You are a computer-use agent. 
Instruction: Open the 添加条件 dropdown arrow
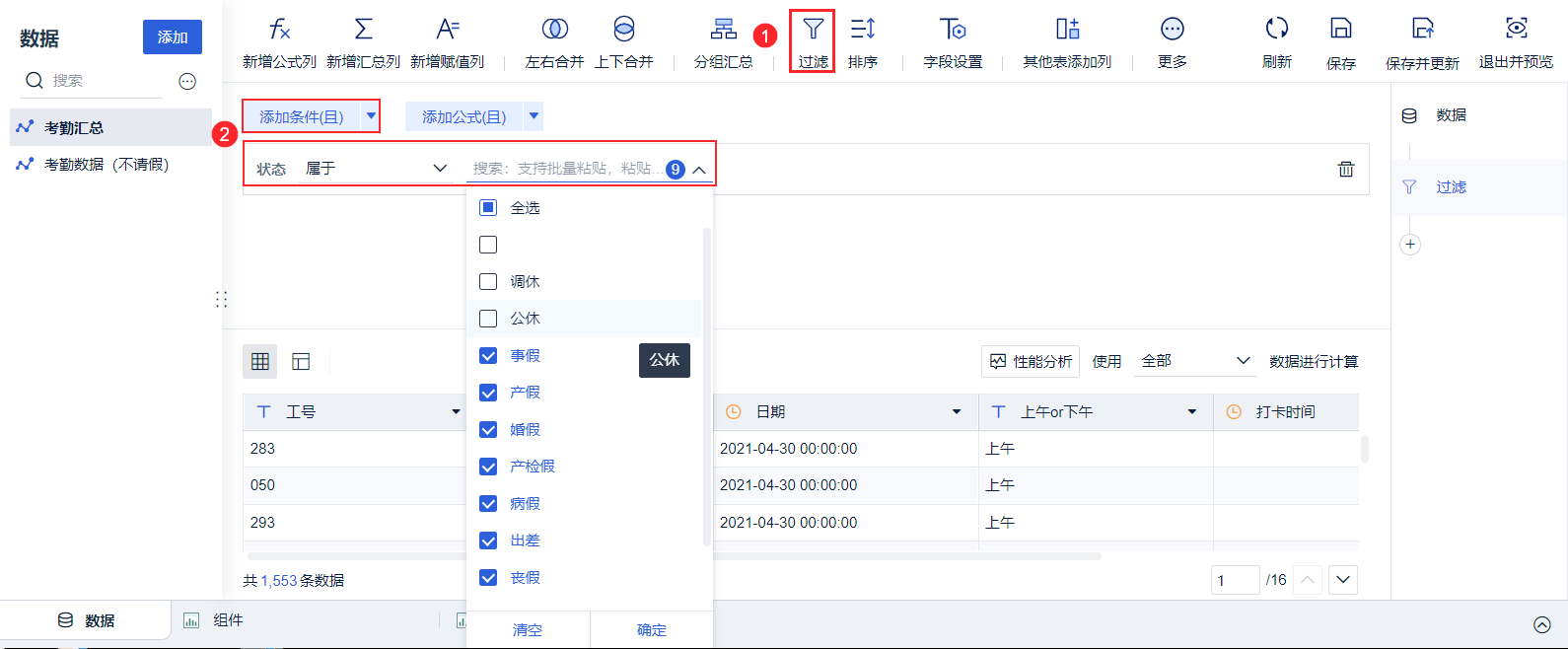pyautogui.click(x=371, y=116)
